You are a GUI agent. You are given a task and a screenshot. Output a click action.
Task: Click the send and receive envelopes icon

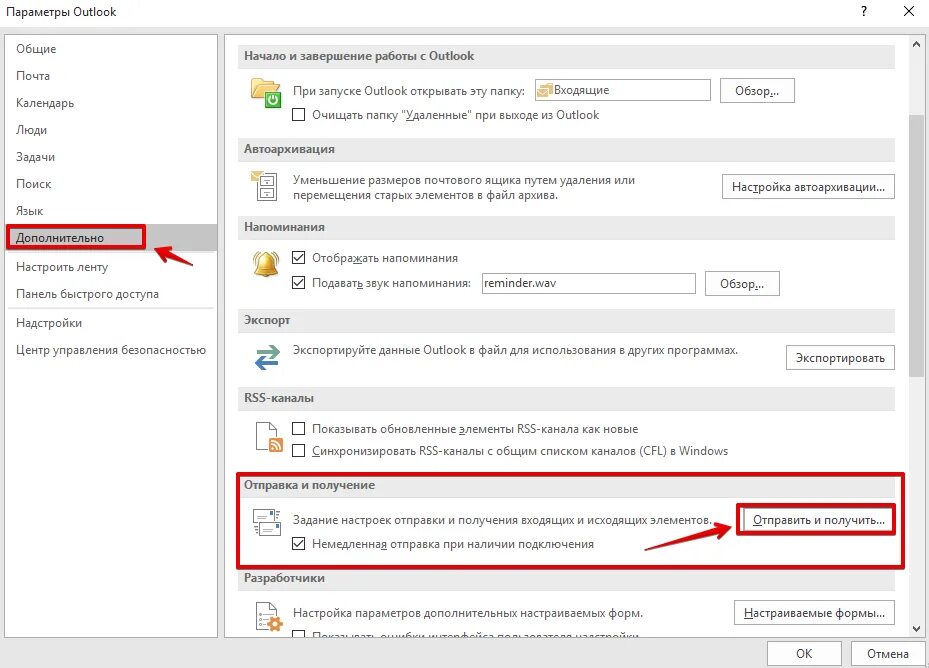pos(267,522)
